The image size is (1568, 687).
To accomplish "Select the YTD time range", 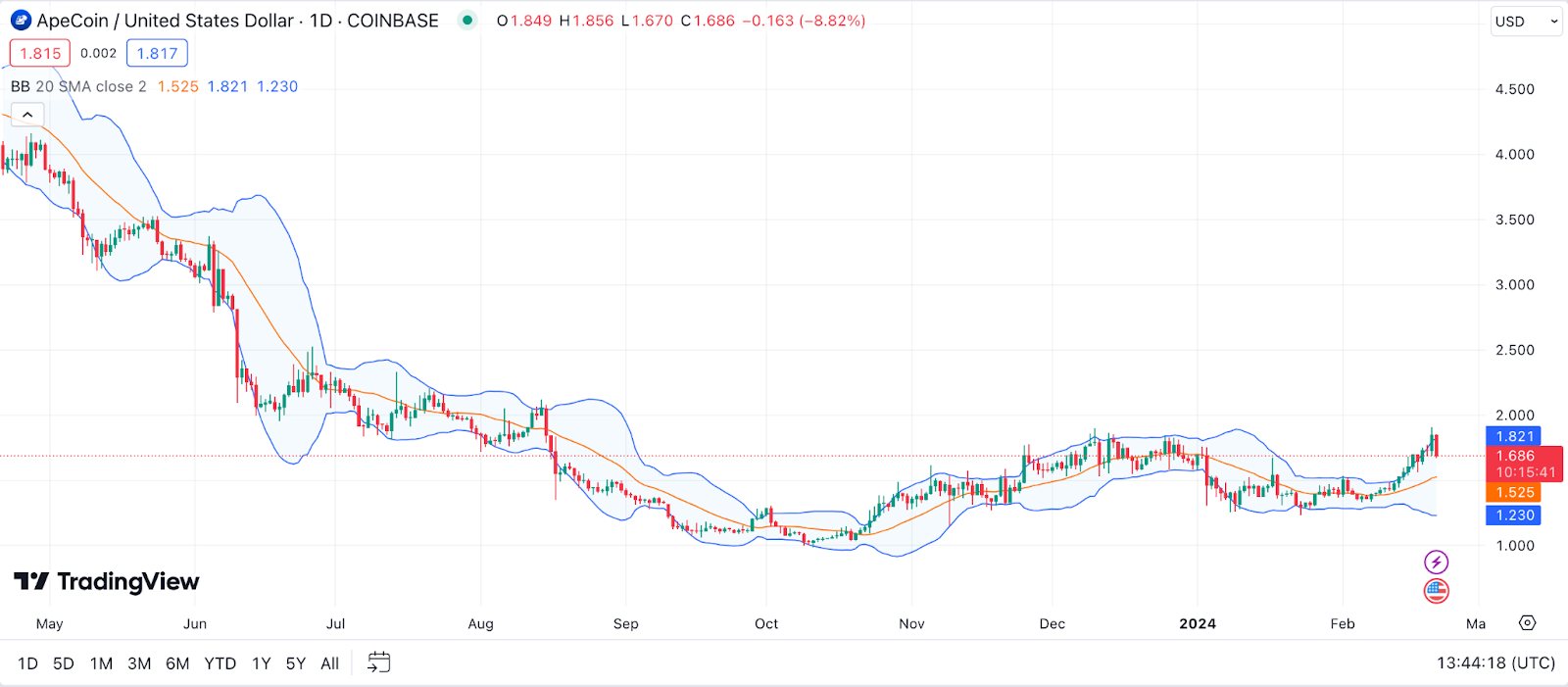I will click(x=220, y=663).
